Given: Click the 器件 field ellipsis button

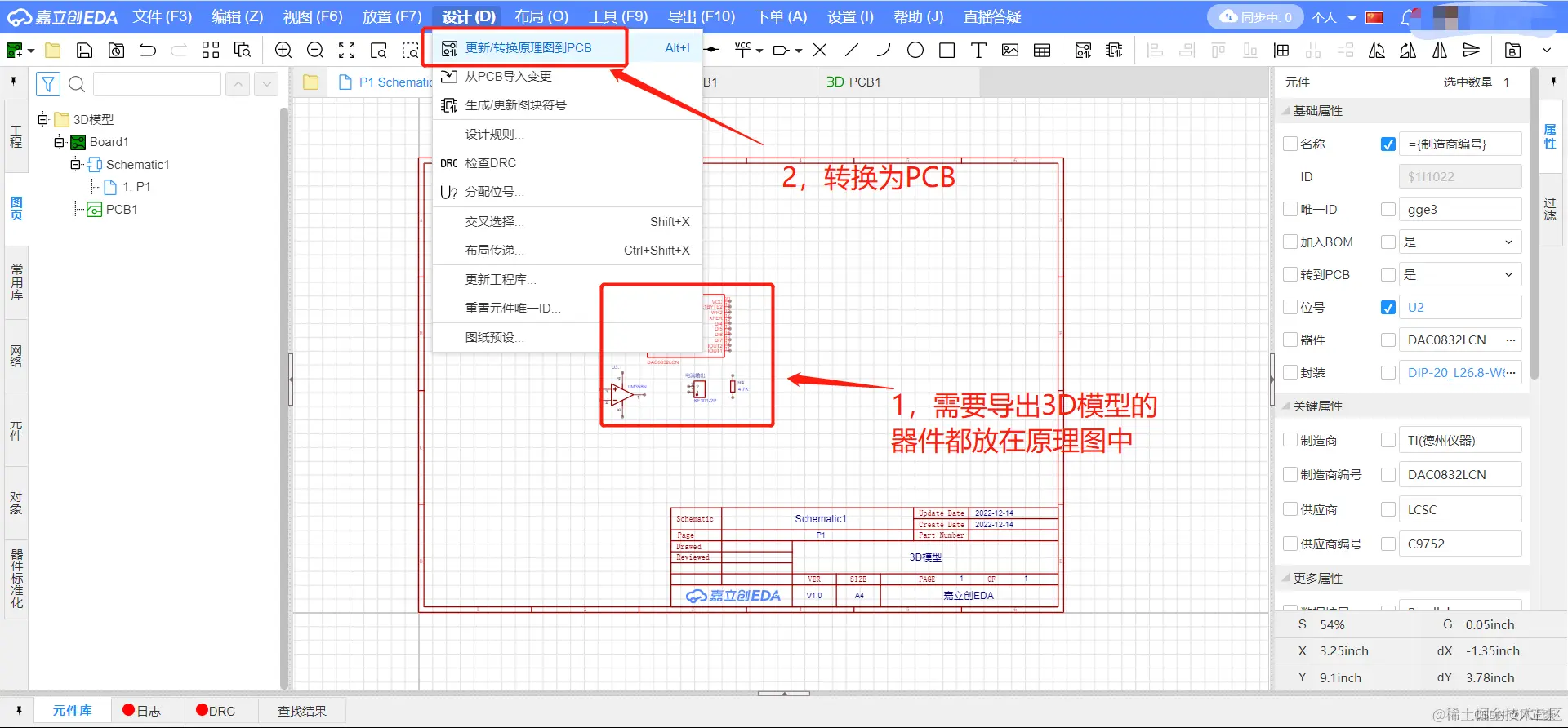Looking at the screenshot, I should pyautogui.click(x=1511, y=340).
